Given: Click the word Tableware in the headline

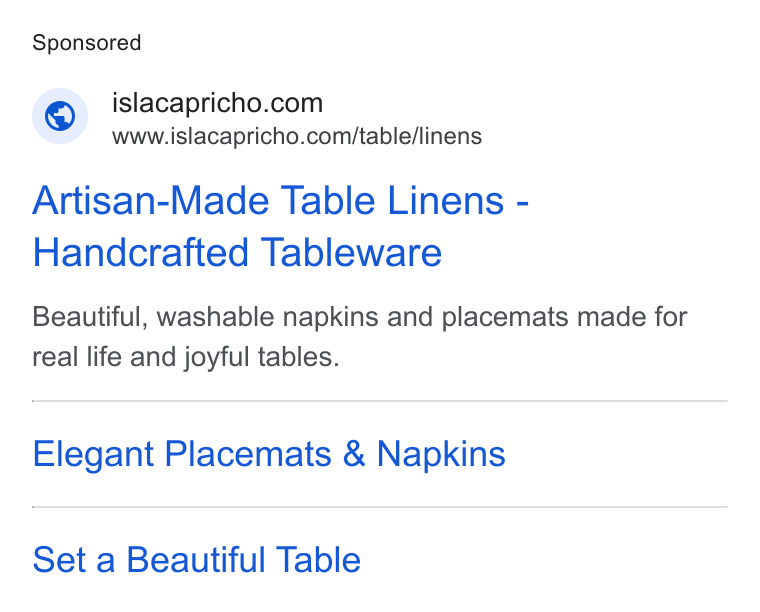Looking at the screenshot, I should [351, 252].
